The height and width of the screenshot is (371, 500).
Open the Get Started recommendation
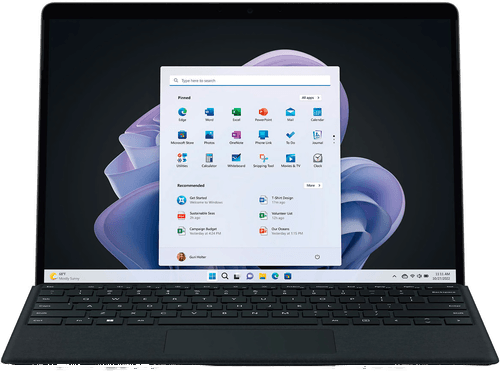point(200,200)
